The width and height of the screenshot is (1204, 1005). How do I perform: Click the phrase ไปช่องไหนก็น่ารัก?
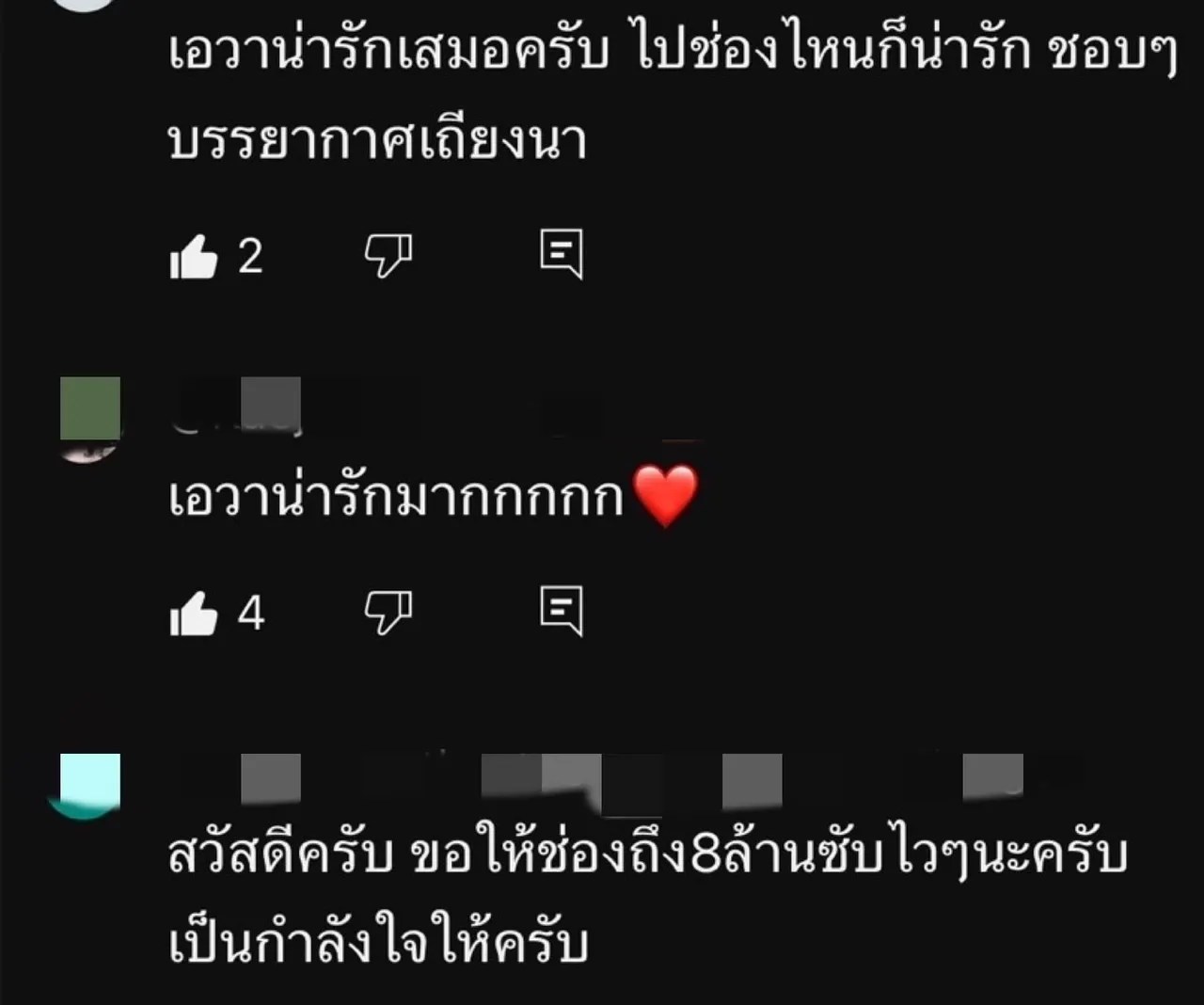point(832,51)
